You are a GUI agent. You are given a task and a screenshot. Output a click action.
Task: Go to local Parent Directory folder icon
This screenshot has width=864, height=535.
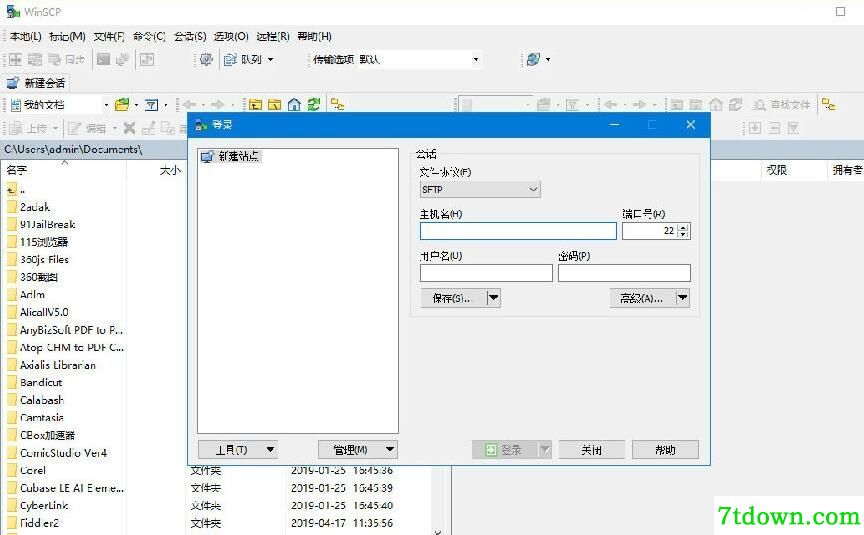255,104
